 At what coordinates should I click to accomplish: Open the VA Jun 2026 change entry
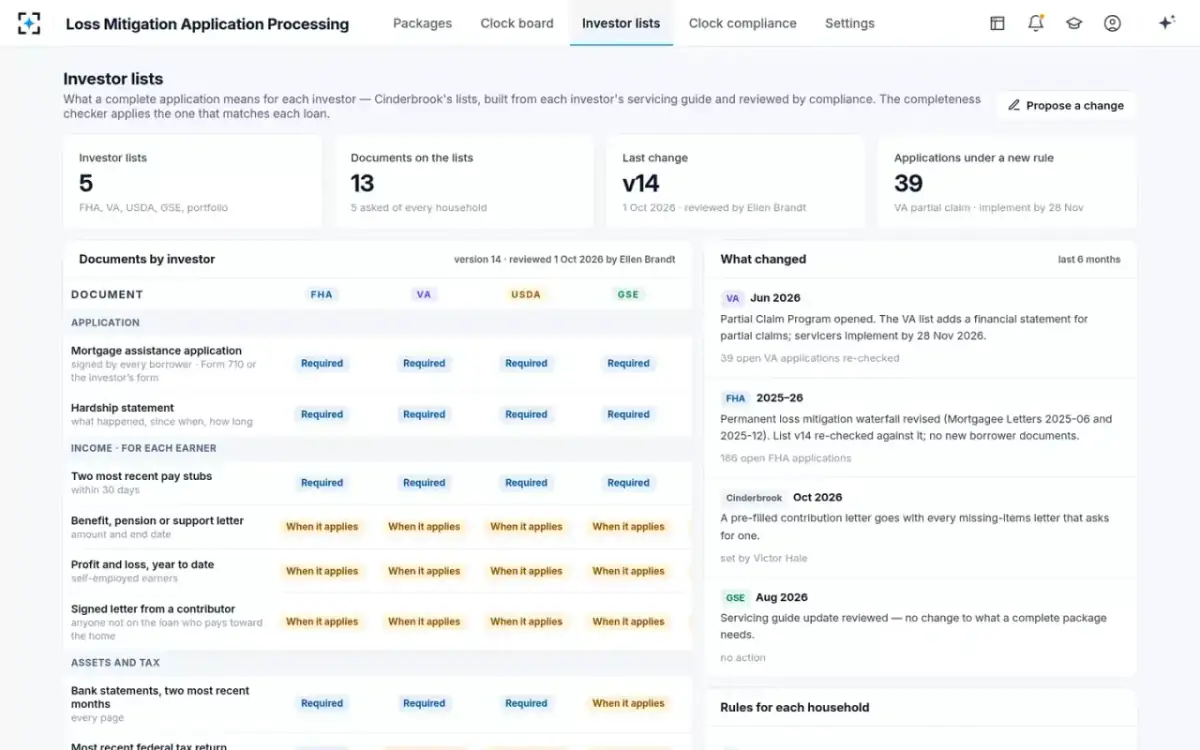pyautogui.click(x=920, y=328)
